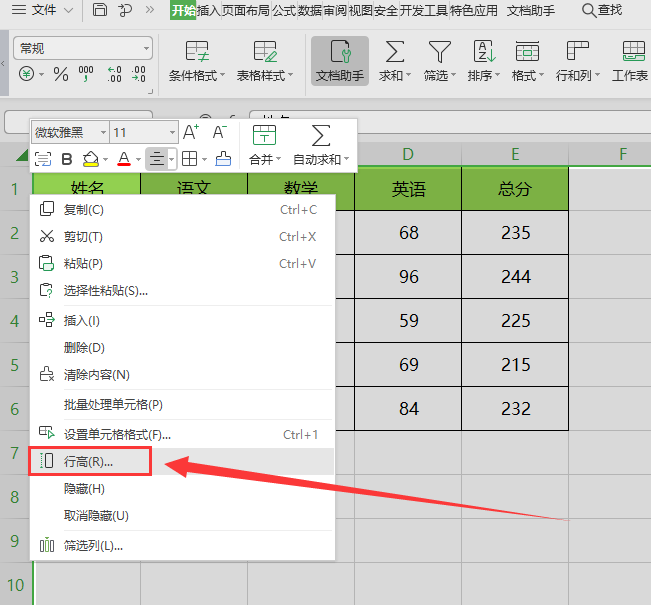
Task: Open the 合并 merge cells dropdown
Action: tap(264, 145)
